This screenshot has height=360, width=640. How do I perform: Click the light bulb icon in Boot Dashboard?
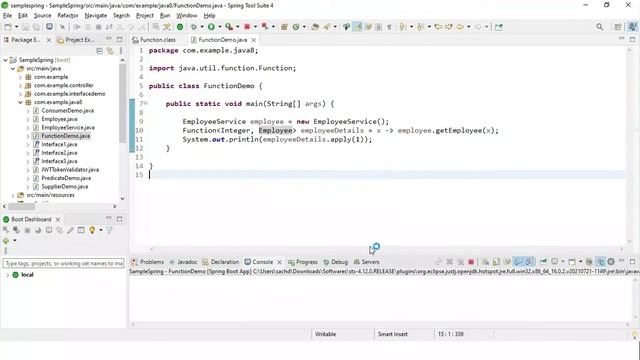92,230
